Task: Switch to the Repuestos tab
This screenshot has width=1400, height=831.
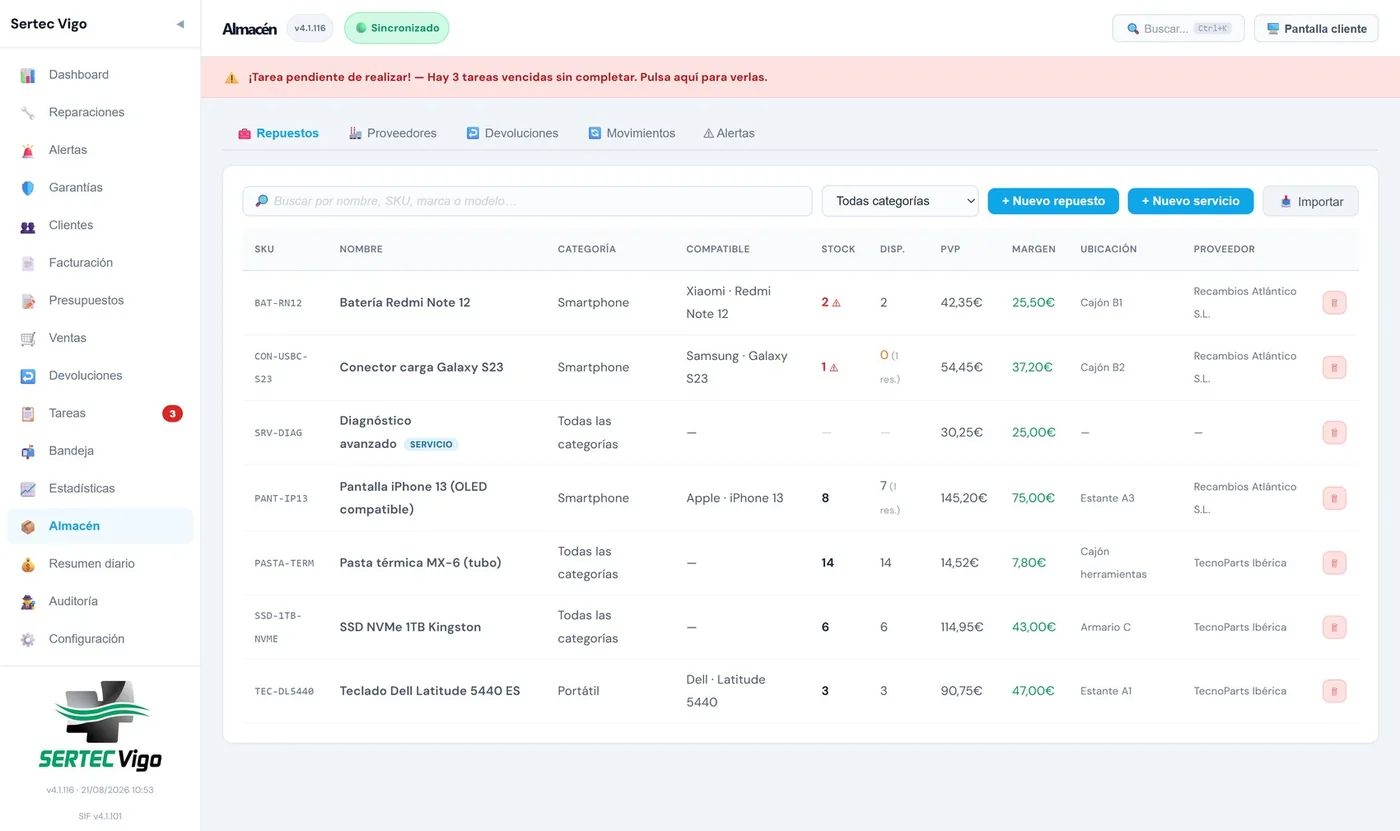Action: (x=278, y=133)
